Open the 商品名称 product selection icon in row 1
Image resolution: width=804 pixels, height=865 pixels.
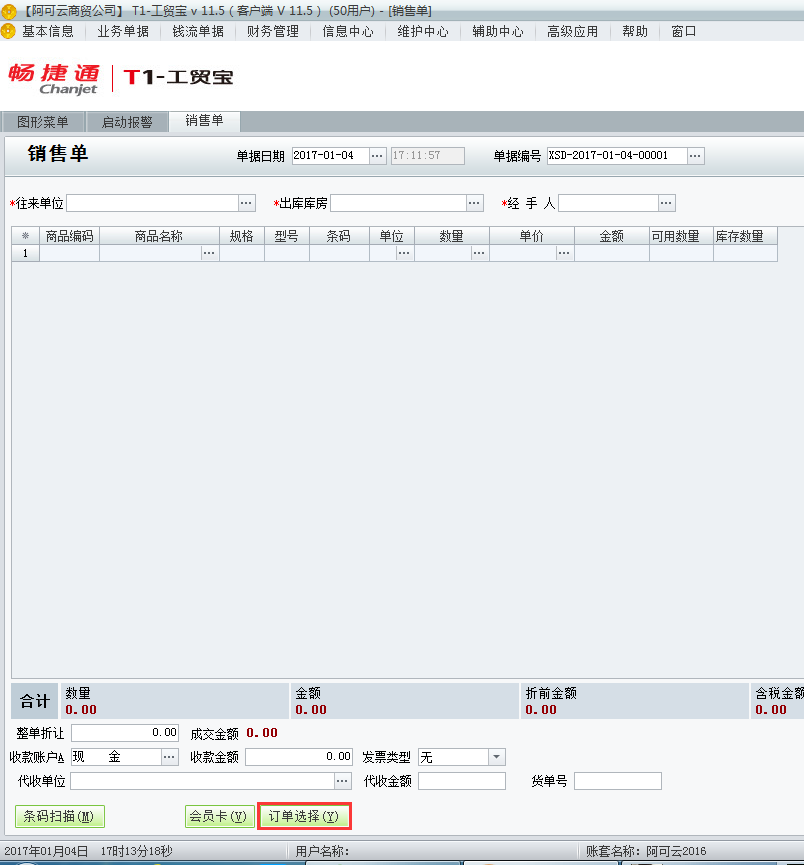click(x=208, y=253)
